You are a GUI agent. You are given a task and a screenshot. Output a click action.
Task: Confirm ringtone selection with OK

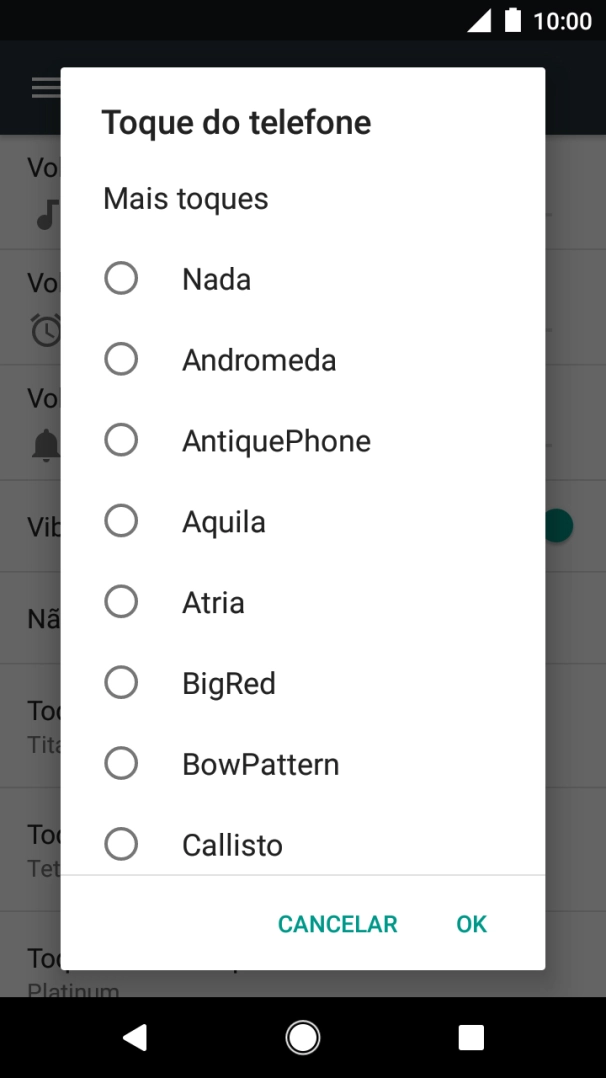click(x=471, y=924)
